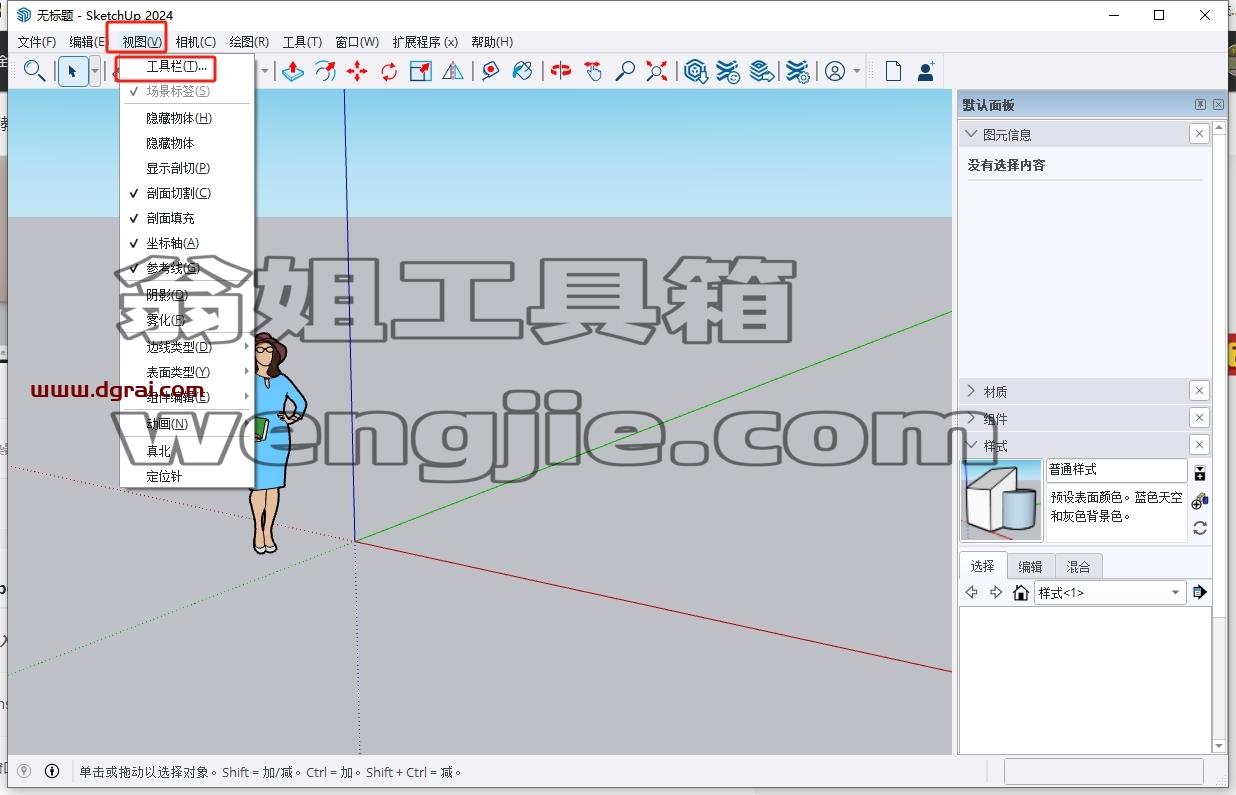Open the 绘图(R) menu
1236x795 pixels.
click(x=249, y=42)
